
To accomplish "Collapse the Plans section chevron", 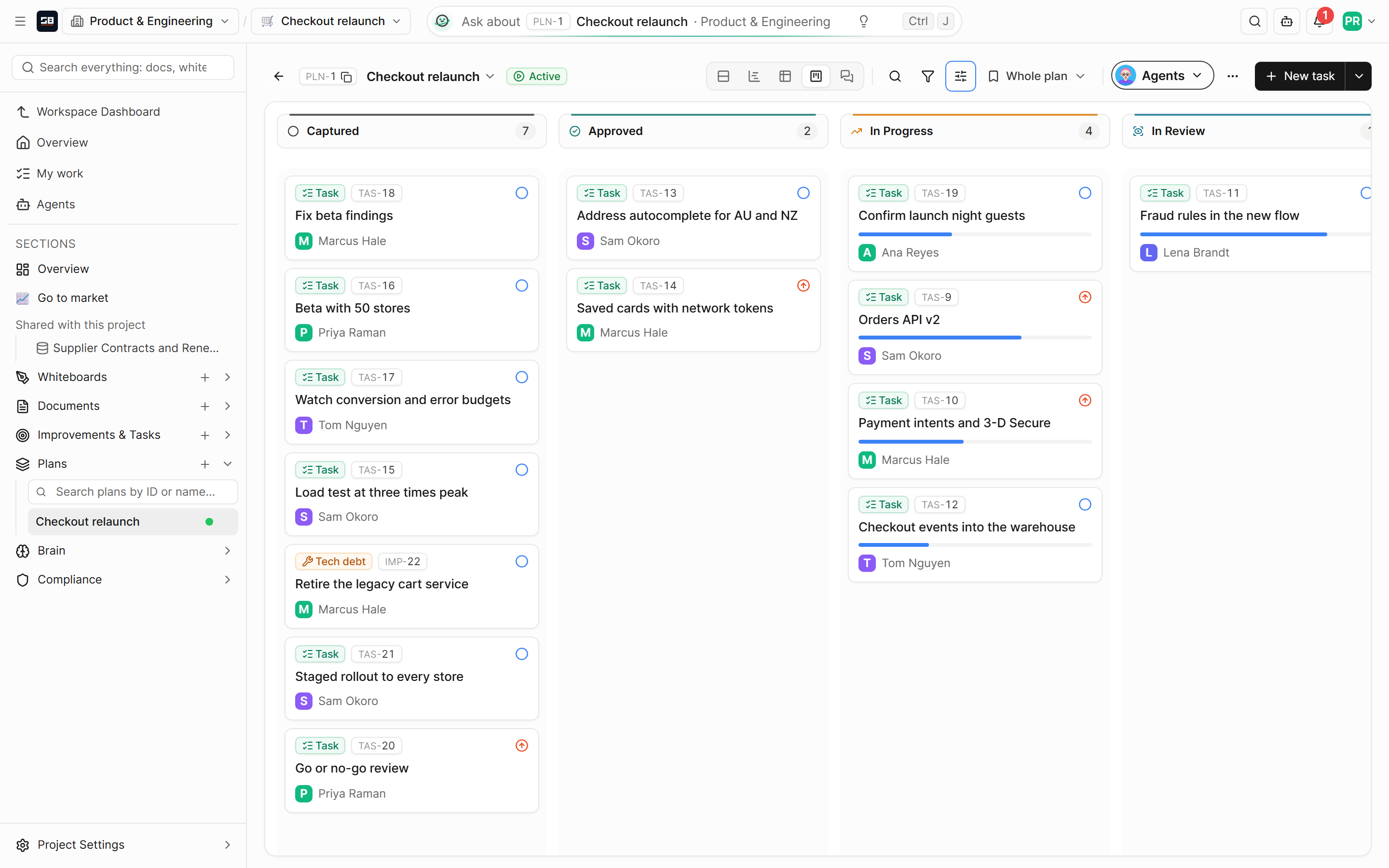I will click(228, 464).
